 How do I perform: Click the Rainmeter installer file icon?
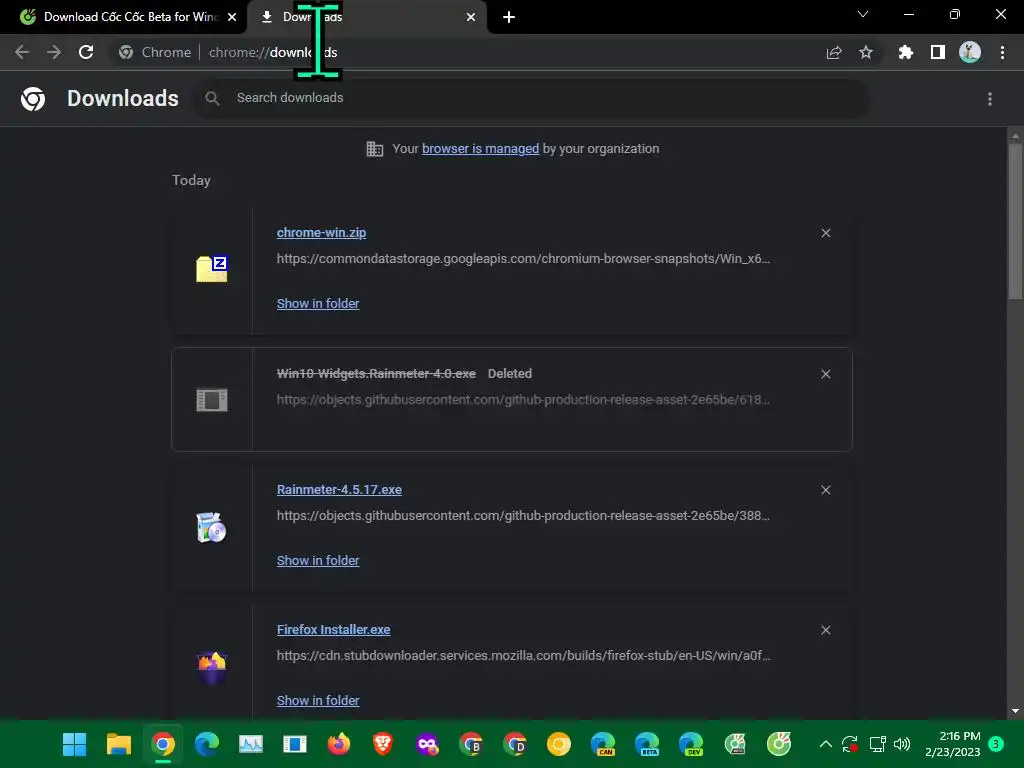click(211, 528)
